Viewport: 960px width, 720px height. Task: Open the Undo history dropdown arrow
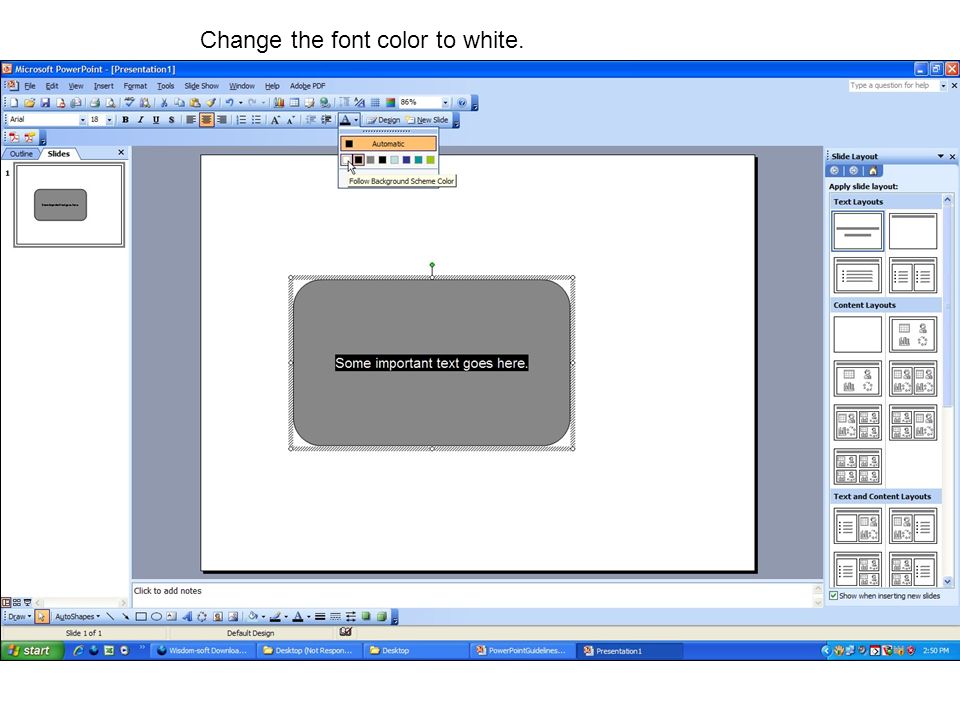click(x=241, y=103)
